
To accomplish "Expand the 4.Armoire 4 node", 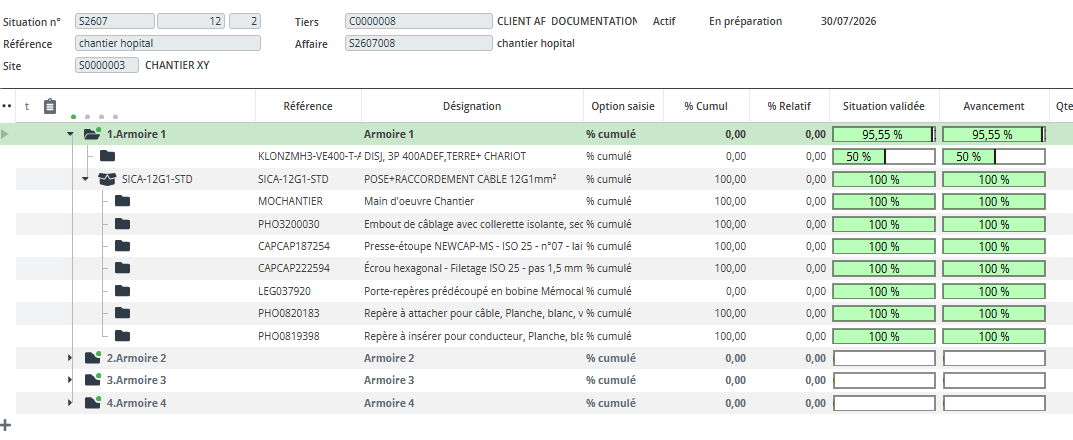I will (x=70, y=402).
